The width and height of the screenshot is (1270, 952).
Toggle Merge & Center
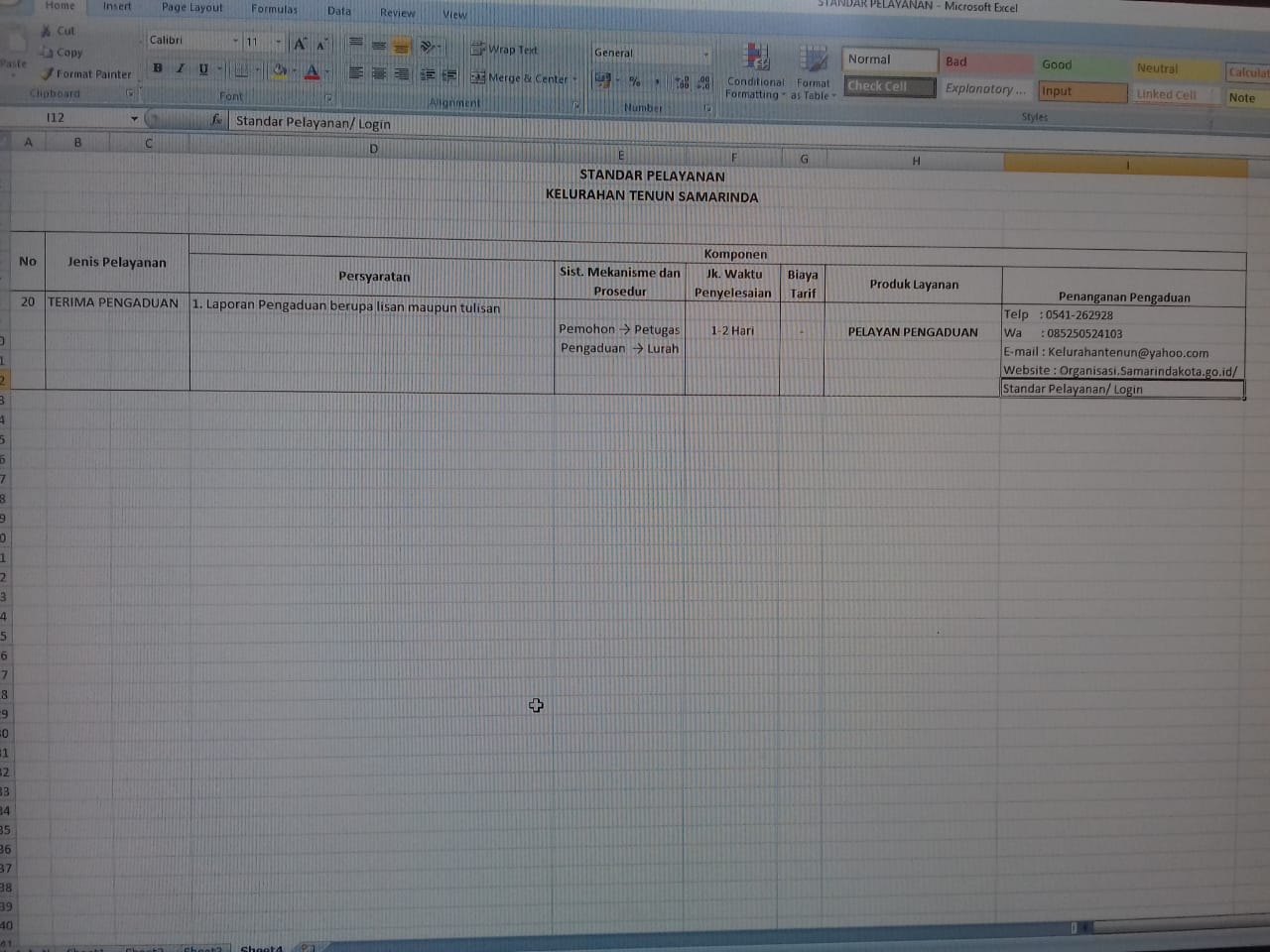(x=519, y=77)
